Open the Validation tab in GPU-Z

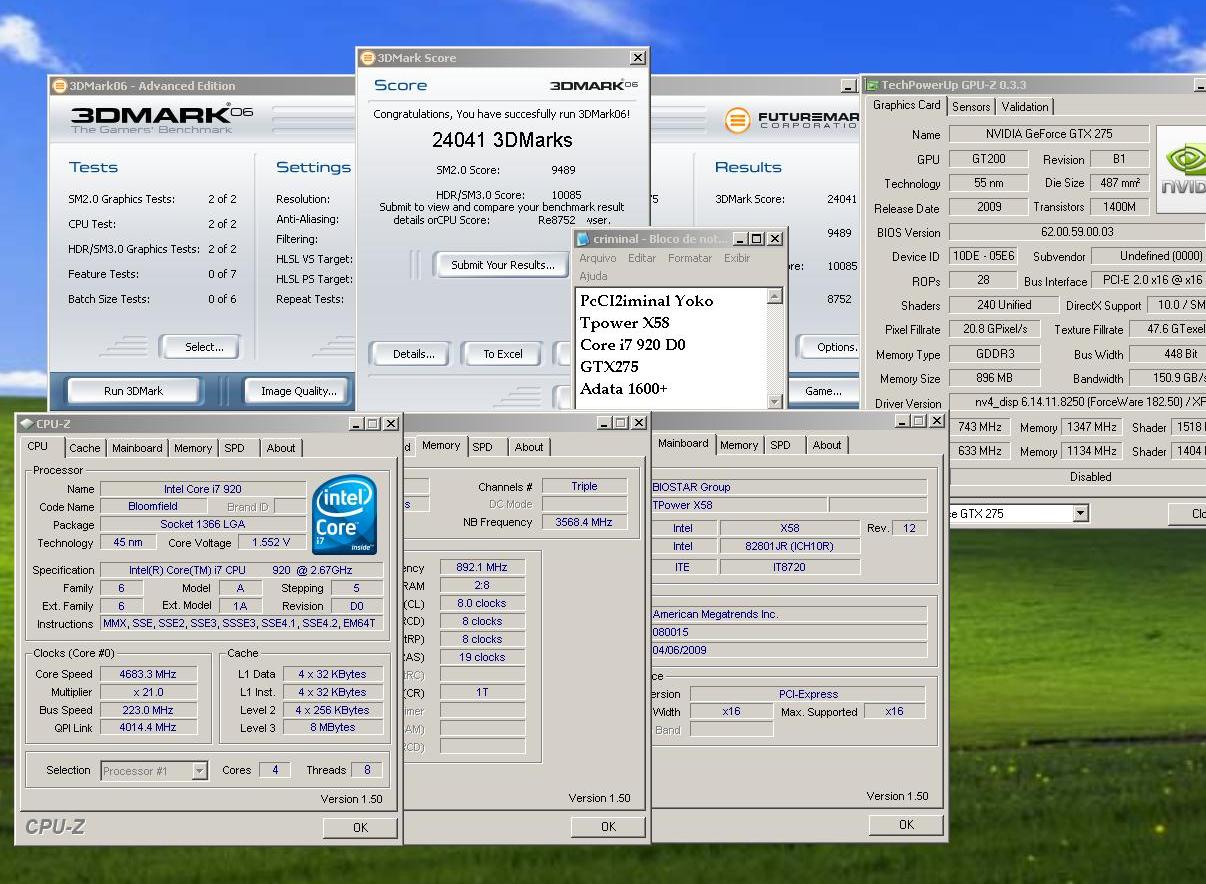click(1025, 107)
